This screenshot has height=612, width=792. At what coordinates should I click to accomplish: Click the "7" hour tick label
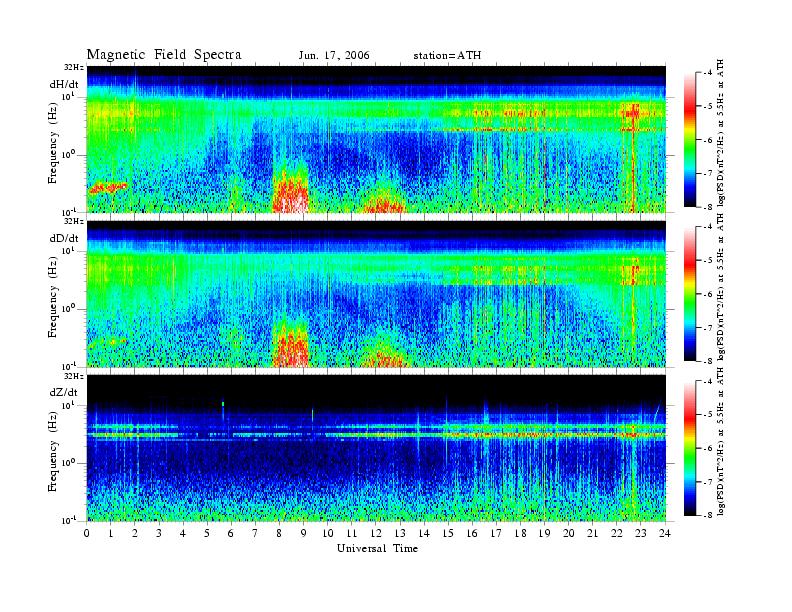coord(256,533)
